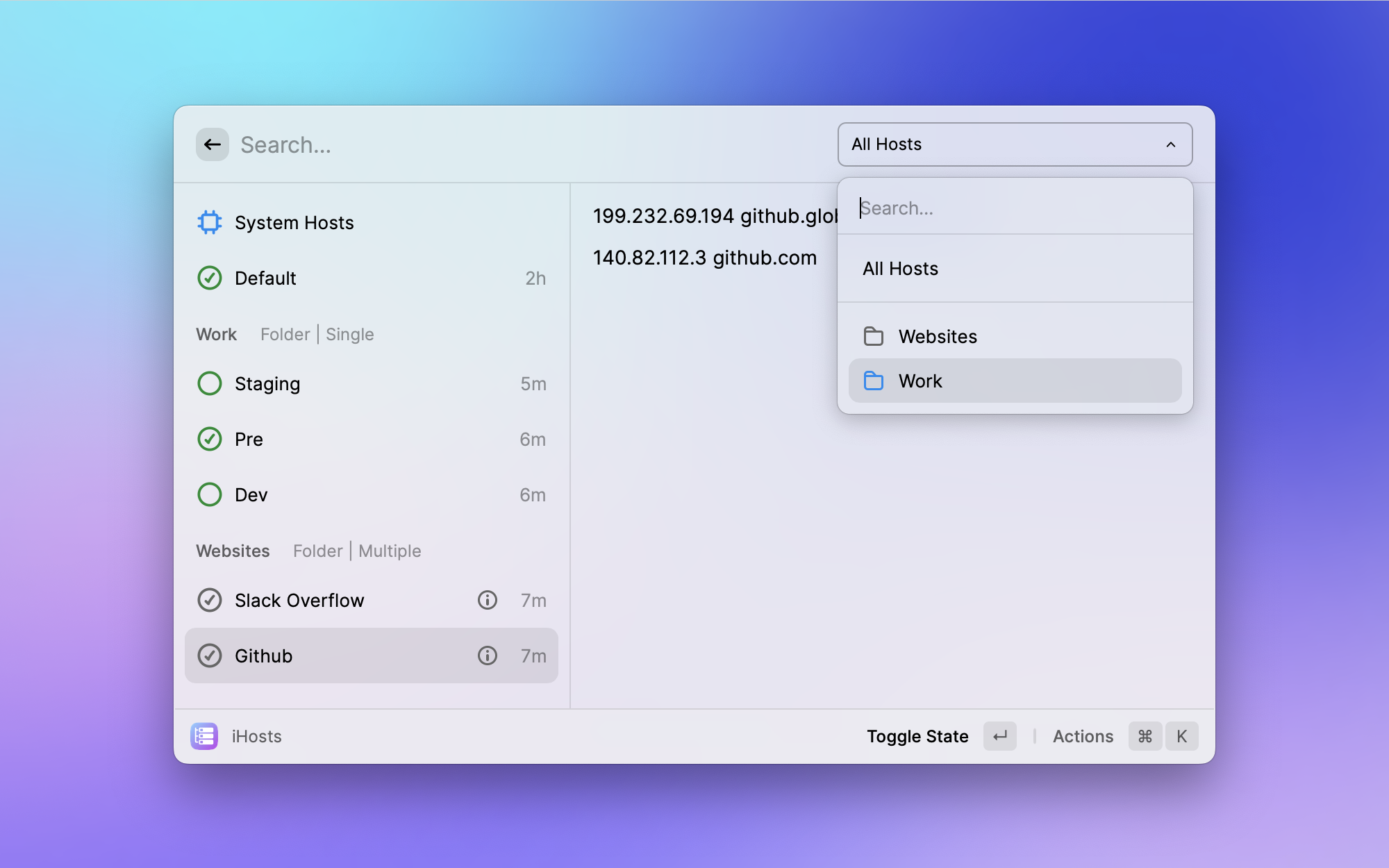1389x868 pixels.
Task: Click the Websites folder icon in dropdown
Action: [873, 336]
